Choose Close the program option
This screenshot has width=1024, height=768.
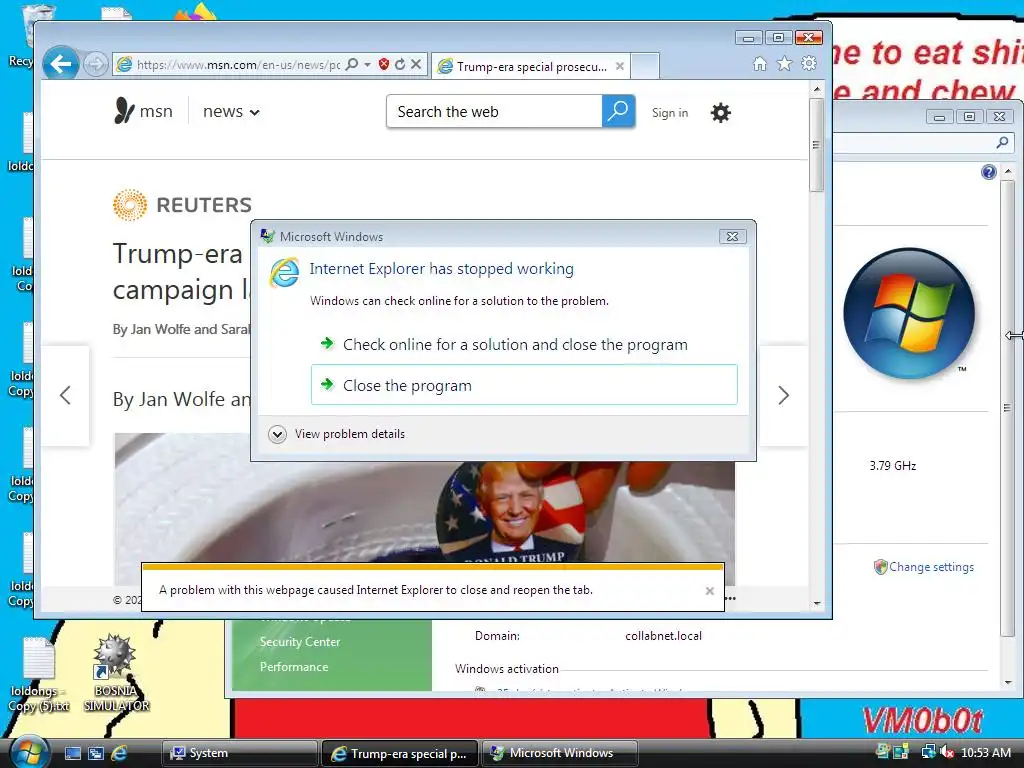tap(524, 385)
